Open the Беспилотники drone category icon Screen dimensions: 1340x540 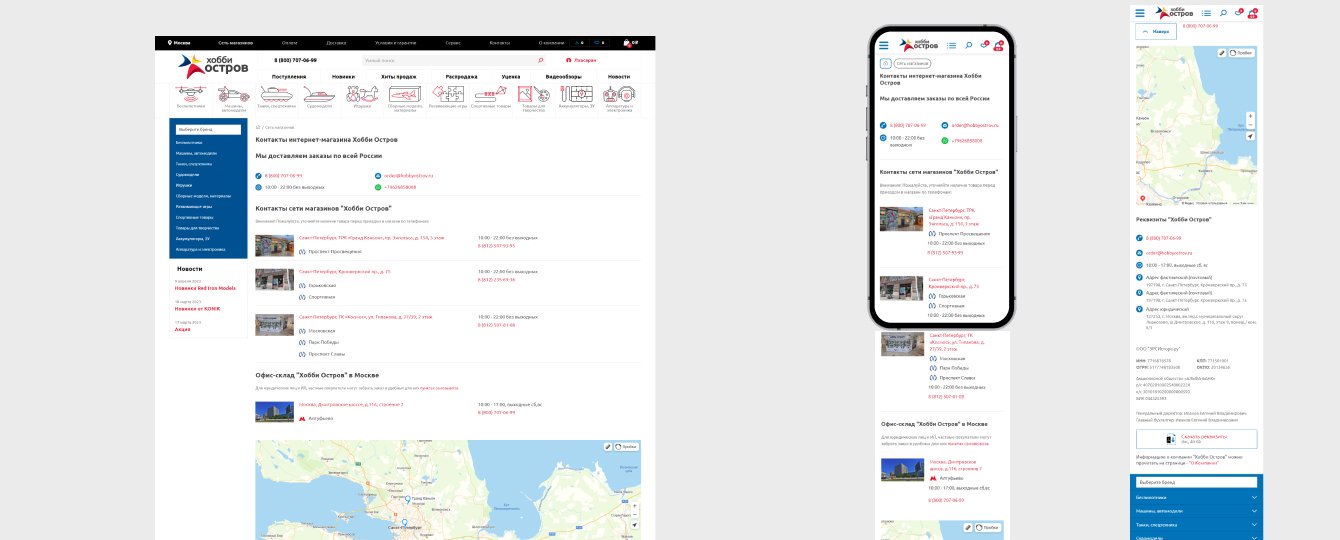[190, 93]
